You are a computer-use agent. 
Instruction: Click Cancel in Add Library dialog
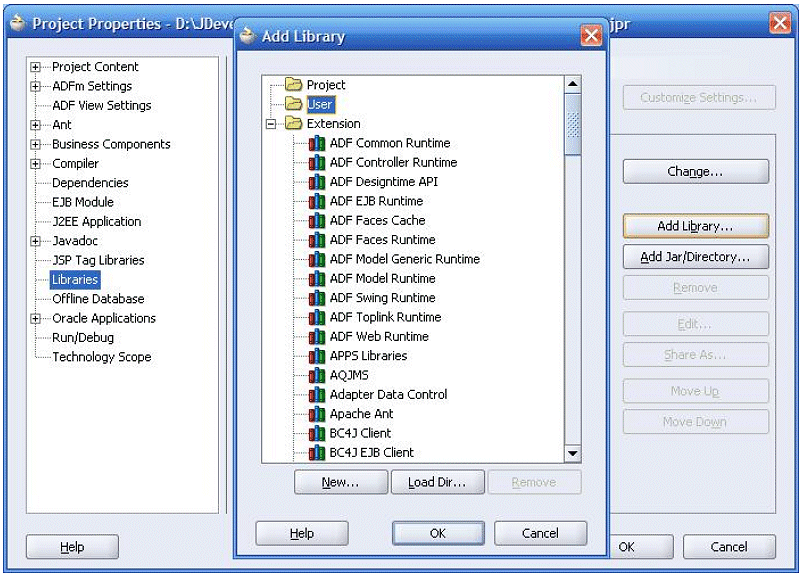(x=540, y=533)
